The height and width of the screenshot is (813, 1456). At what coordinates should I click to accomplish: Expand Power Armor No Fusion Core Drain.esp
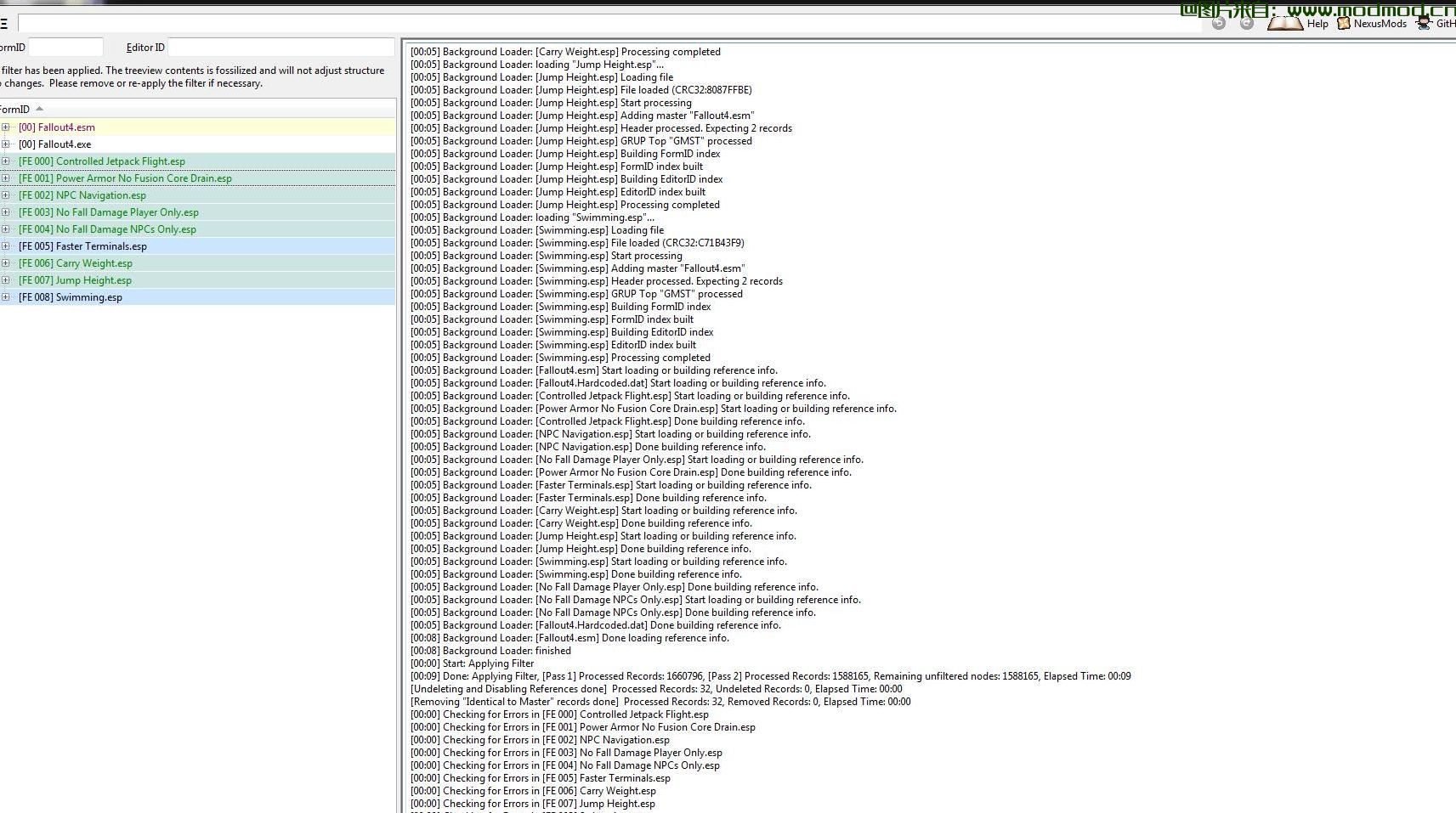tap(5, 178)
